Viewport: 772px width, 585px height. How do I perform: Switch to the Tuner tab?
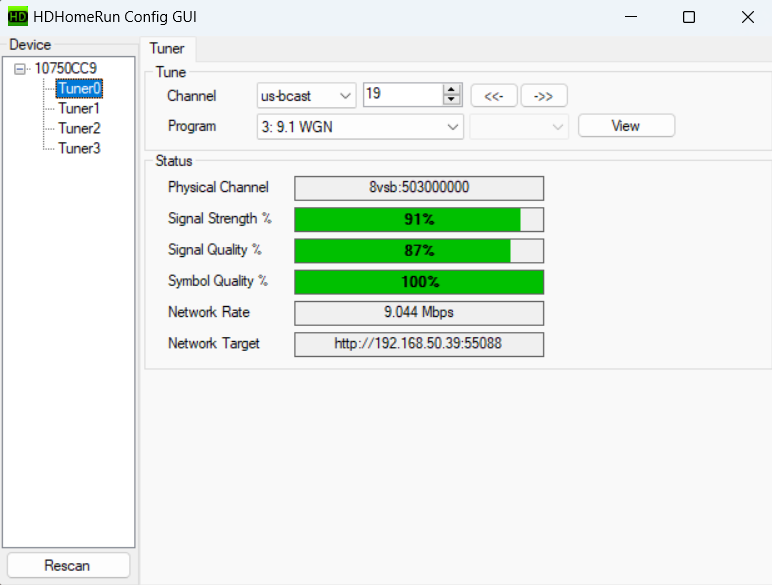(167, 49)
